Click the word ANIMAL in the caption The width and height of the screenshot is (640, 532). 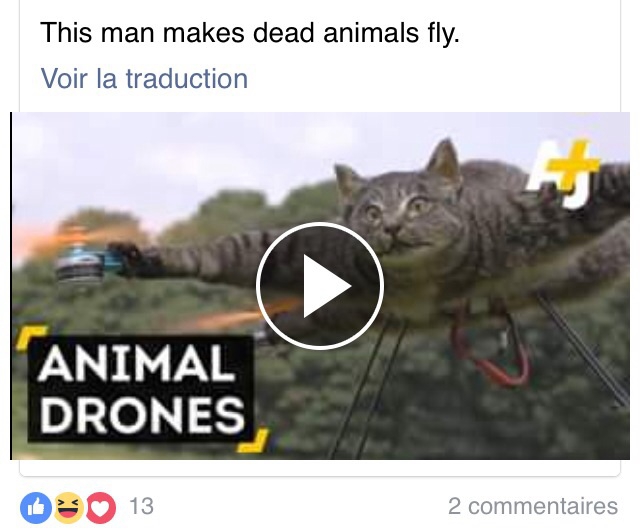click(137, 363)
